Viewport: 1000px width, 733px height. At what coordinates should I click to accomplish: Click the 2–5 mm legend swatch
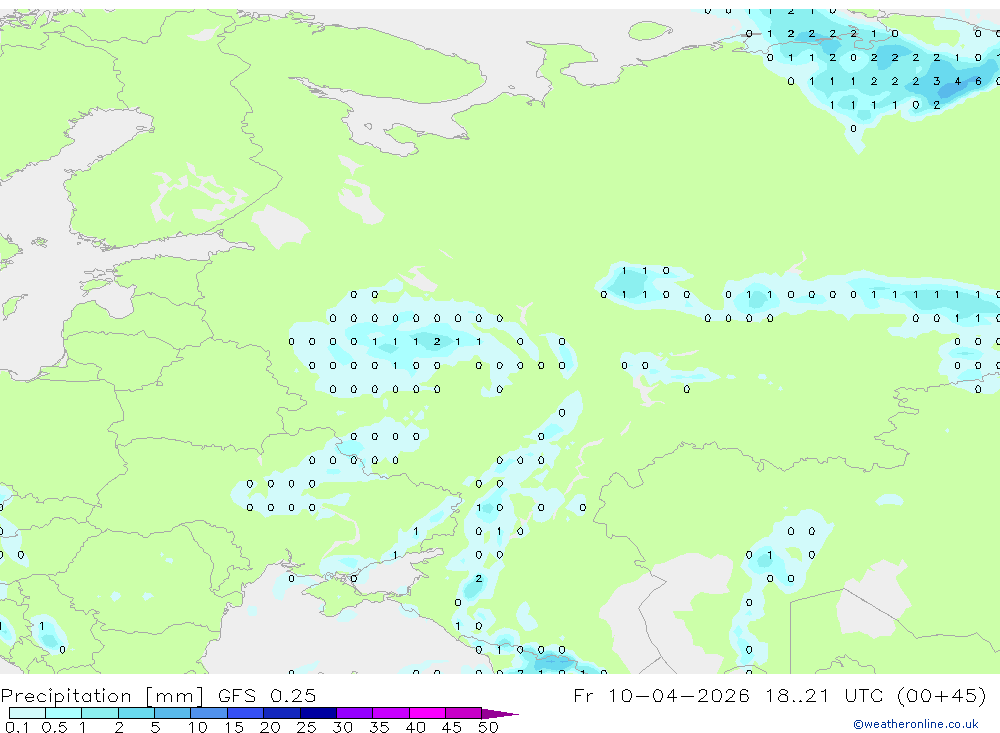click(136, 713)
